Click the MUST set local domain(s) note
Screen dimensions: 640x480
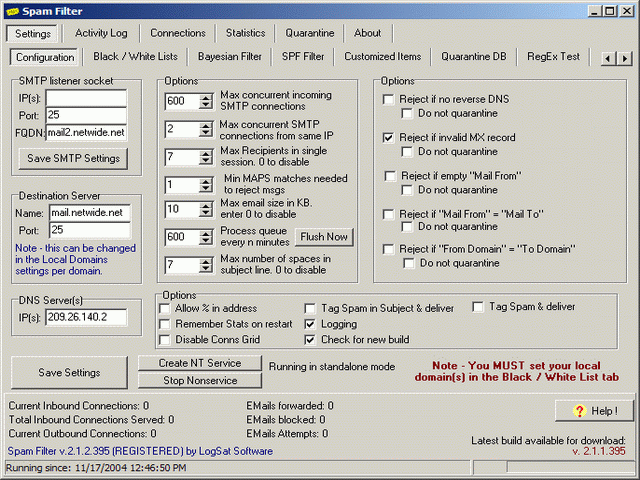tap(517, 371)
